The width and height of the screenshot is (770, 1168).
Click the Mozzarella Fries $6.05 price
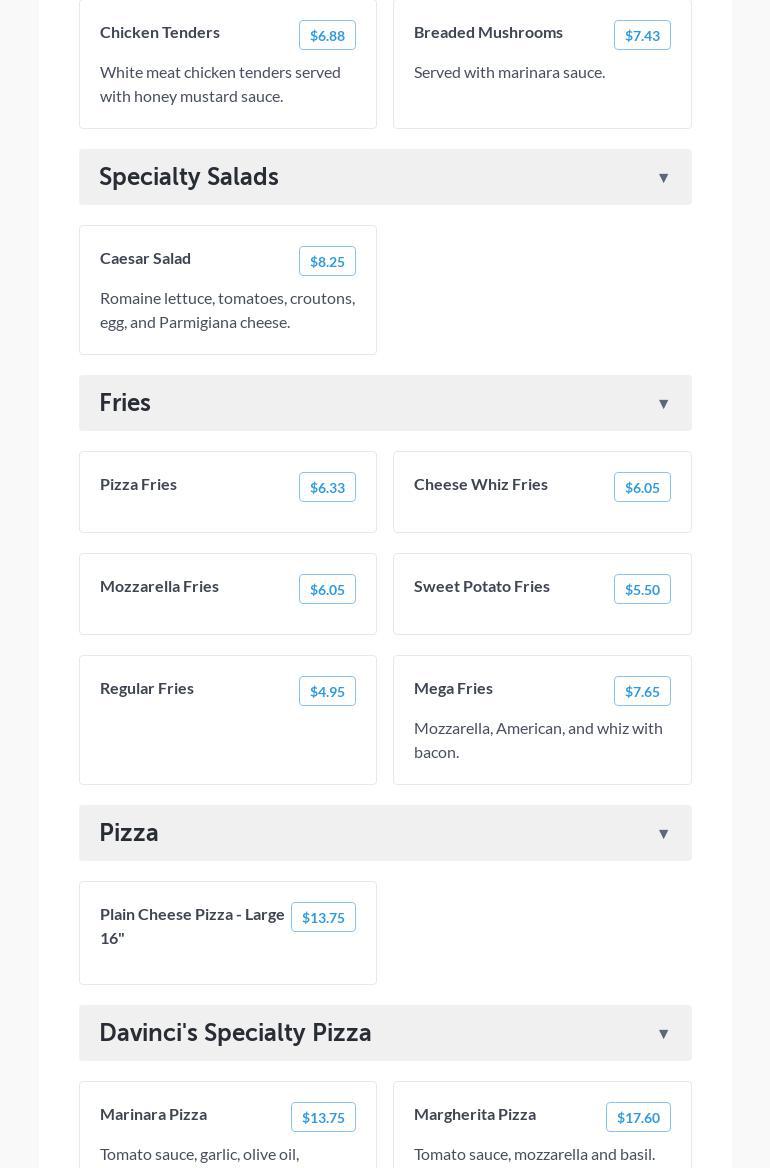coord(327,590)
